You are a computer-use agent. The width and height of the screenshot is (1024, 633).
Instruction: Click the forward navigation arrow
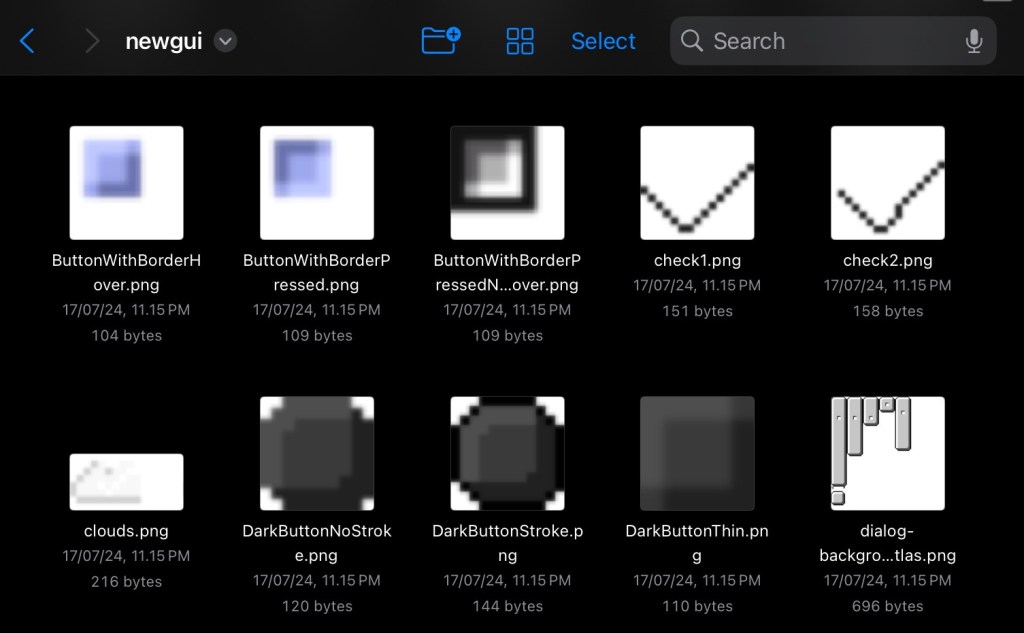coord(92,41)
